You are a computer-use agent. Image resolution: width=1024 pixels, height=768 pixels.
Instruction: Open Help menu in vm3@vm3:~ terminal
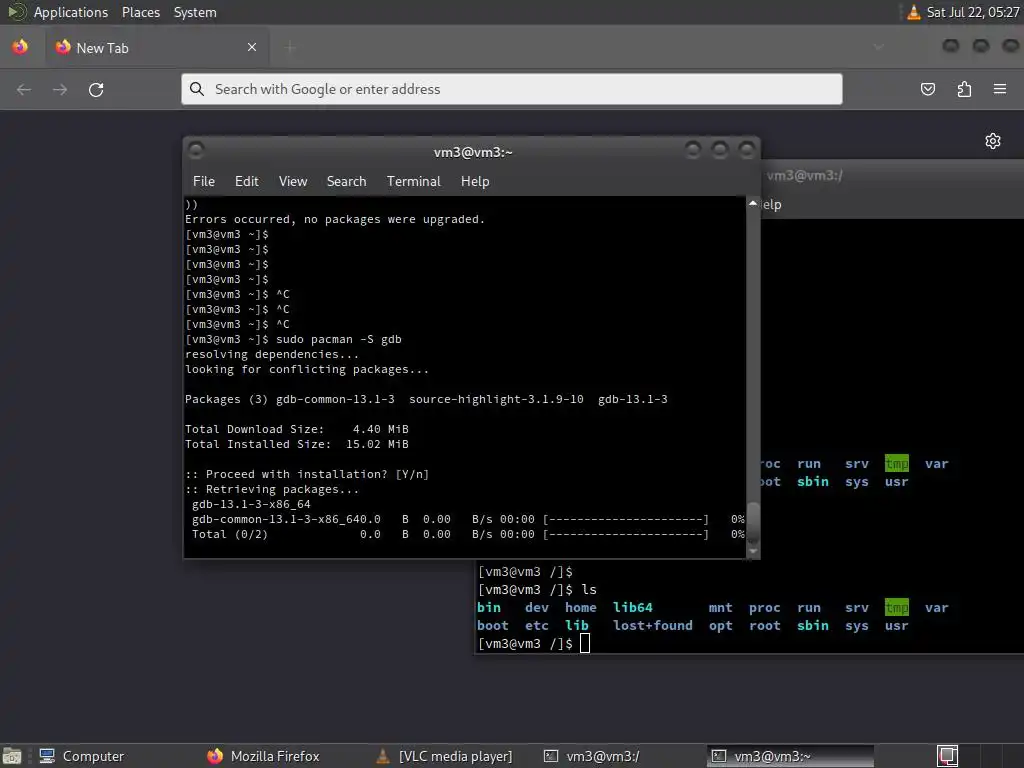tap(475, 182)
